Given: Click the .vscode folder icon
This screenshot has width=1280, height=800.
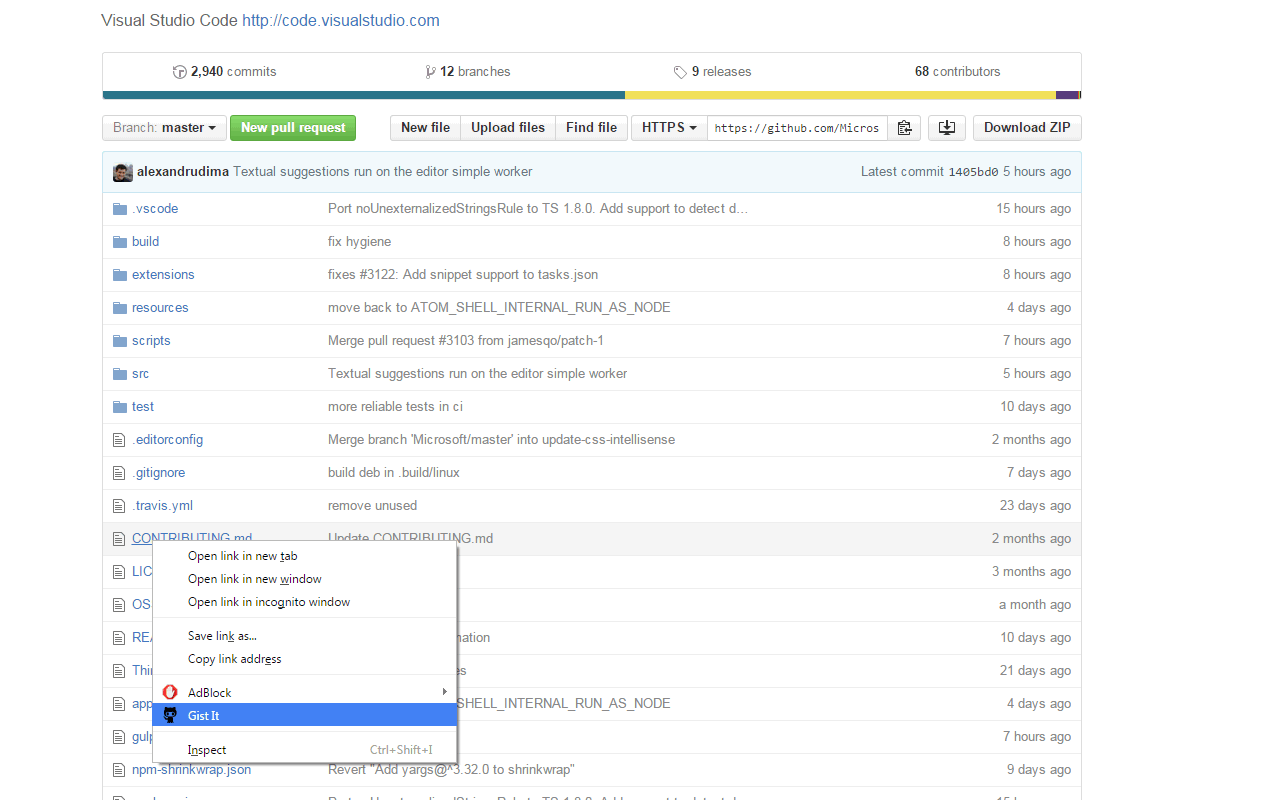Looking at the screenshot, I should pyautogui.click(x=120, y=209).
